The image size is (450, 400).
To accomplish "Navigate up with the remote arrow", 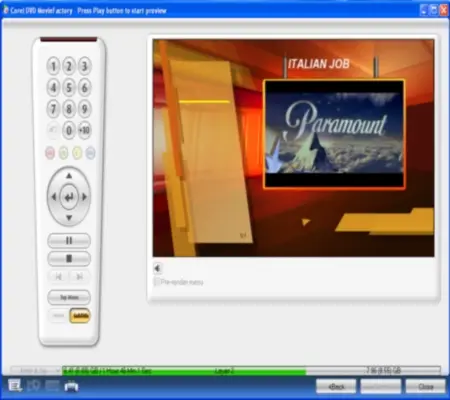I will coord(69,176).
